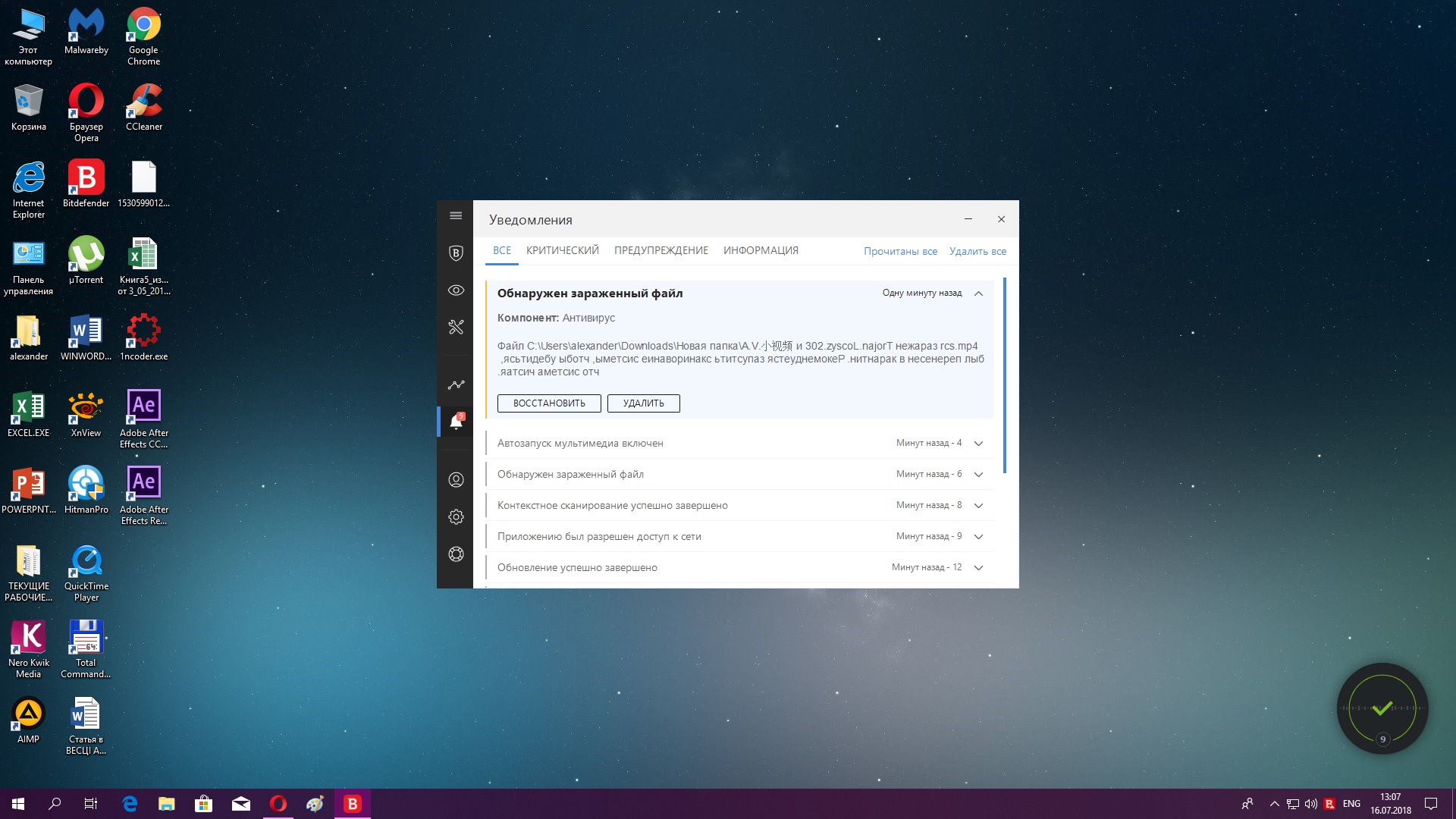The width and height of the screenshot is (1456, 819).
Task: Click the Прочитаны все link
Action: 900,252
